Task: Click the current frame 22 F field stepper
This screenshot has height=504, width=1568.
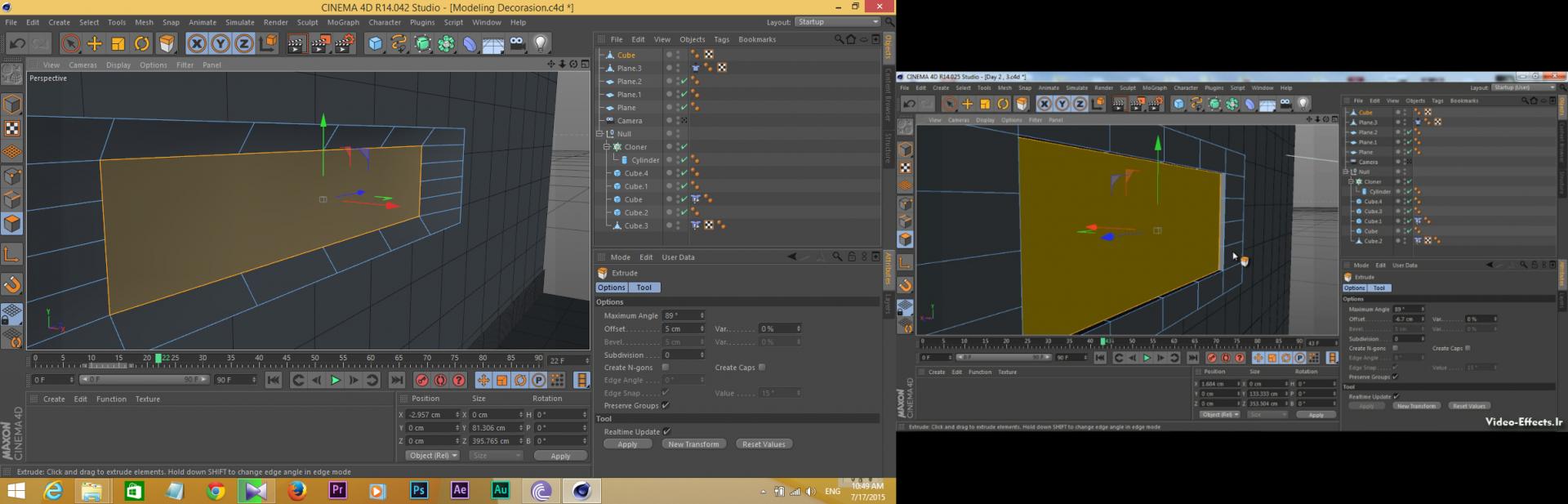Action: 586,360
